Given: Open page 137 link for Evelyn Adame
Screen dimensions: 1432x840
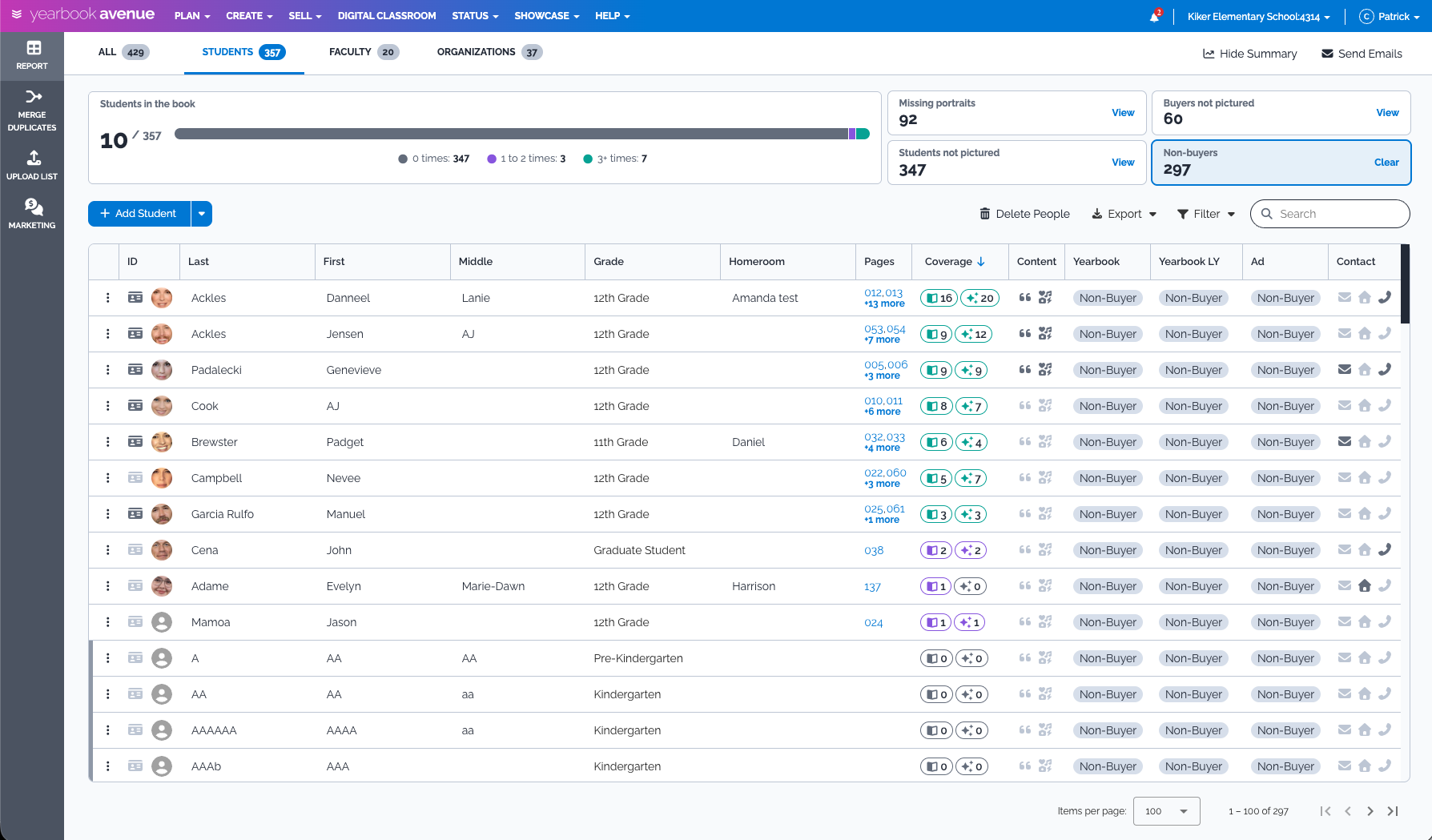Looking at the screenshot, I should 872,586.
